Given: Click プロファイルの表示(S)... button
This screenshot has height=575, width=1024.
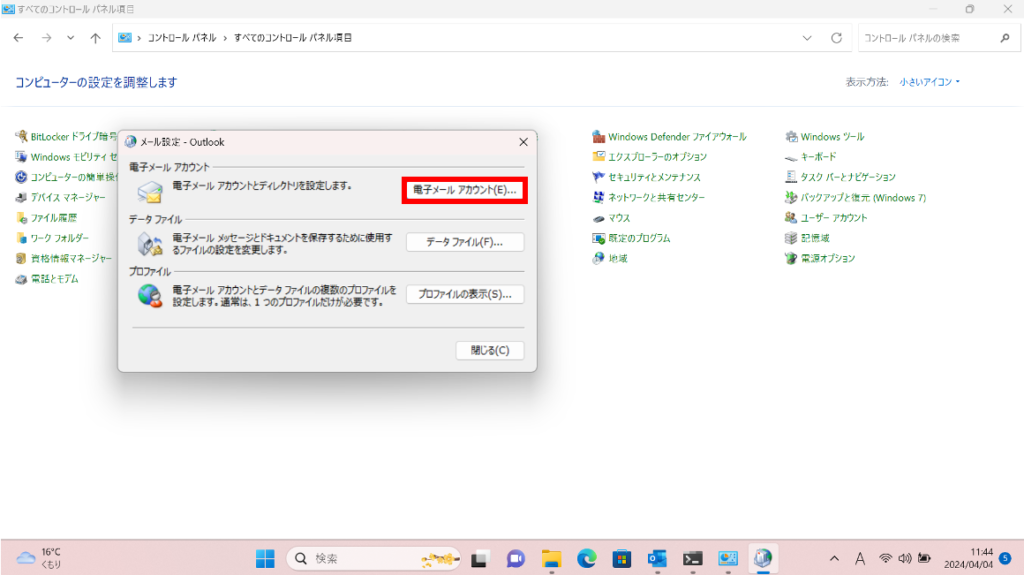Looking at the screenshot, I should [464, 294].
